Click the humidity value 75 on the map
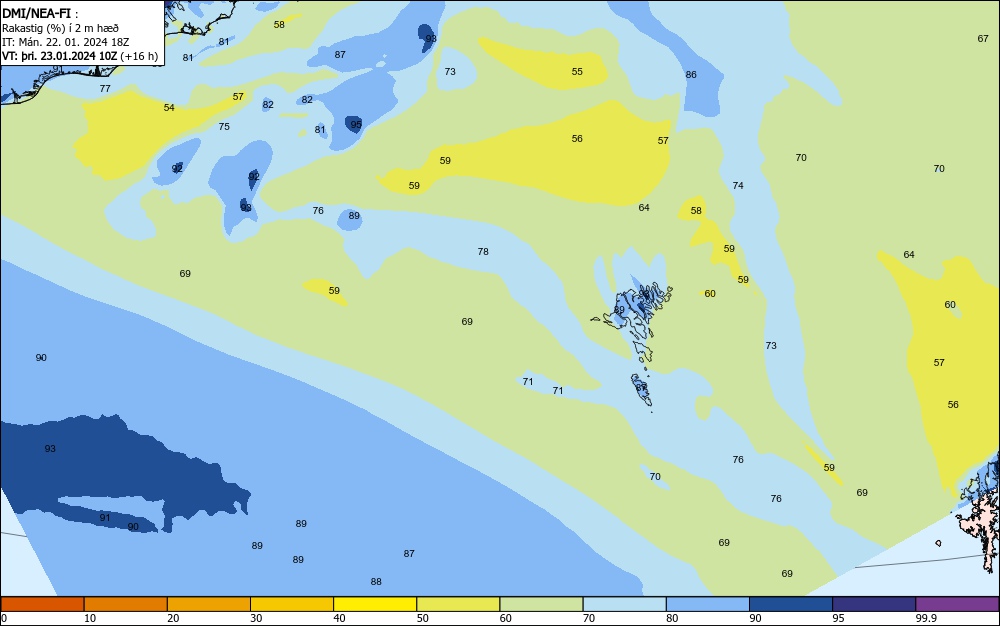 pyautogui.click(x=224, y=126)
